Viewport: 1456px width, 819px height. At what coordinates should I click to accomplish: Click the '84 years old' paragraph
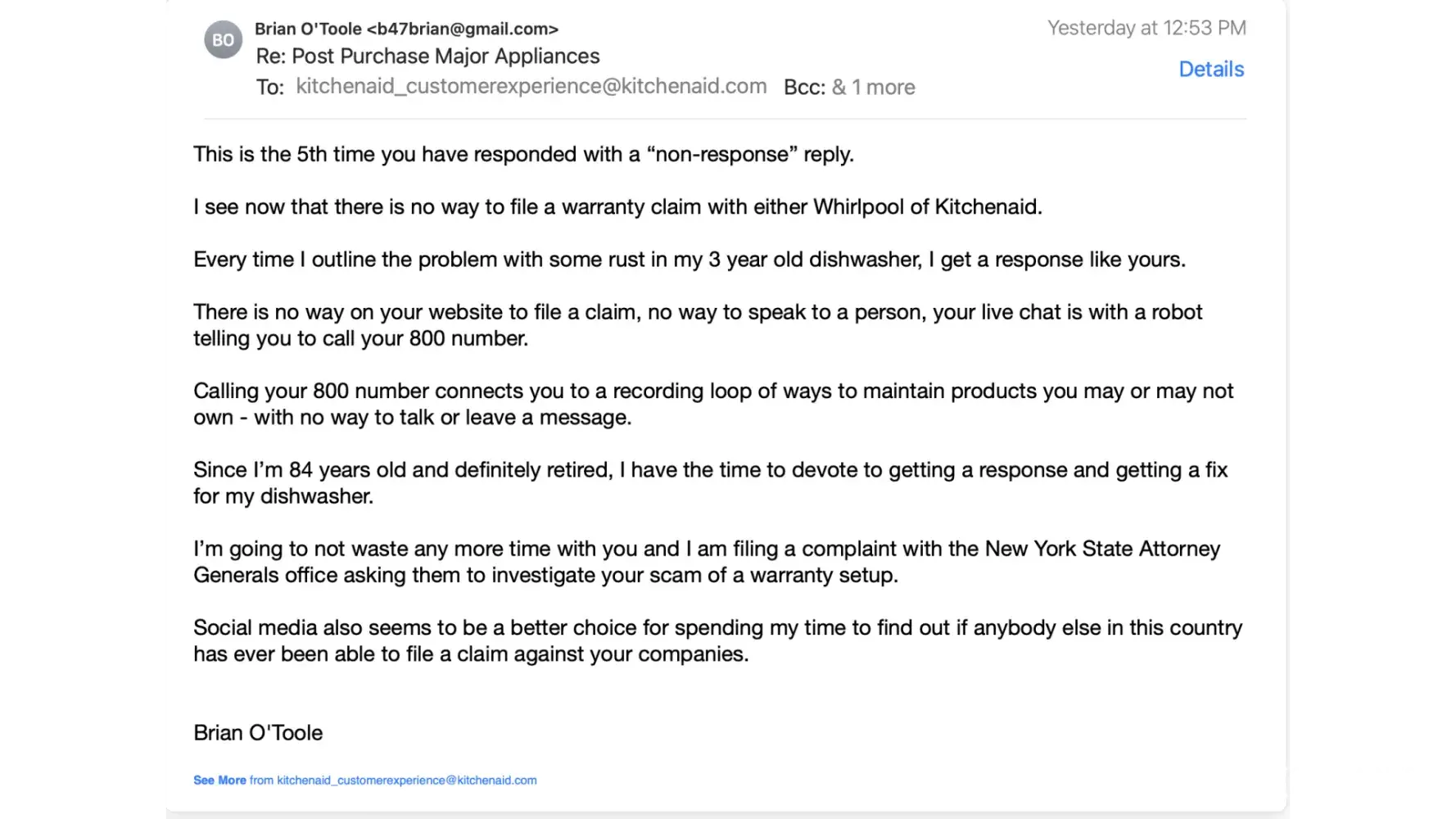710,482
